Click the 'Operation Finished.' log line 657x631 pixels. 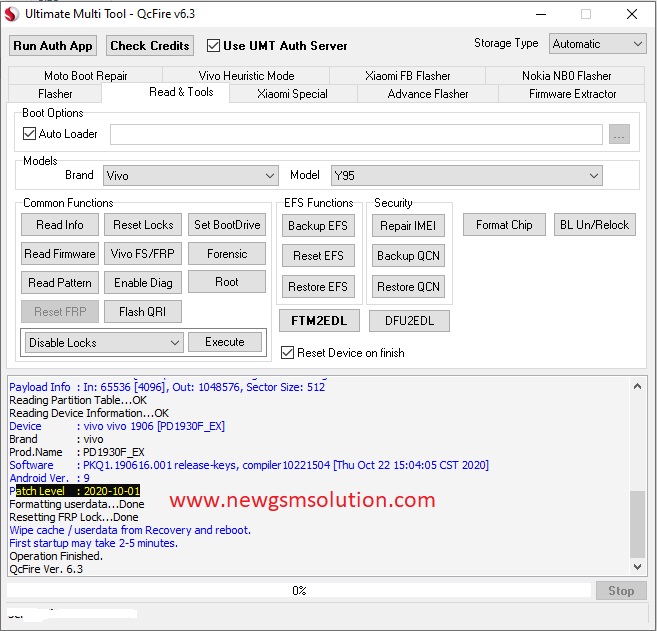[56, 556]
